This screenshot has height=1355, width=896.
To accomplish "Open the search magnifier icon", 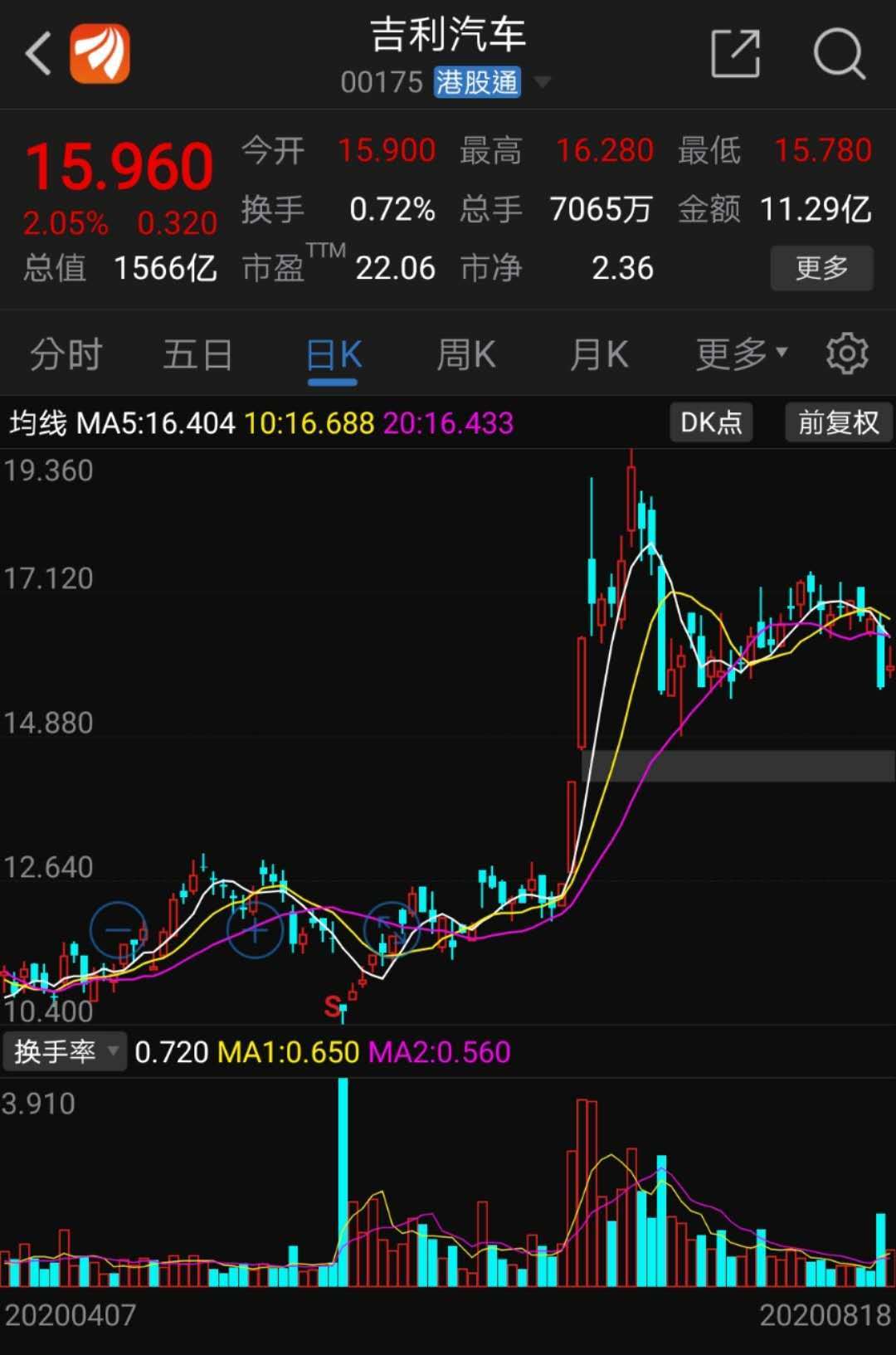I will (840, 54).
